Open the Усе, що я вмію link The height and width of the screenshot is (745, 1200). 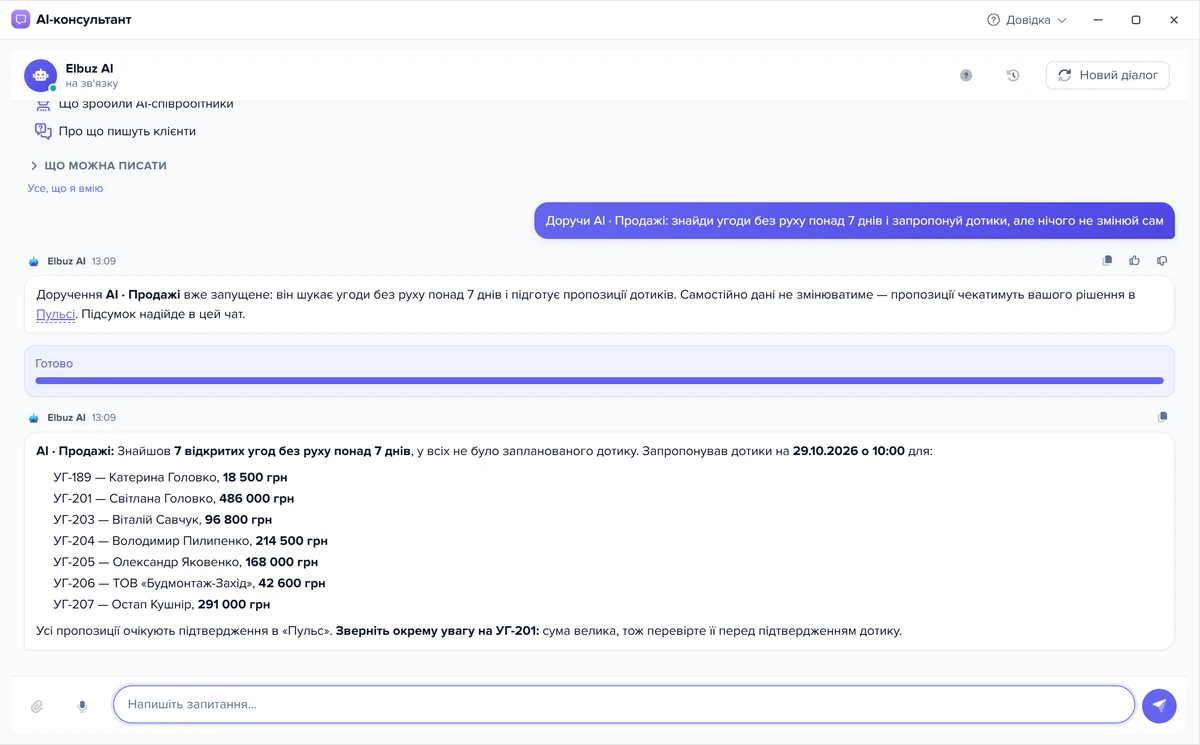pos(65,188)
